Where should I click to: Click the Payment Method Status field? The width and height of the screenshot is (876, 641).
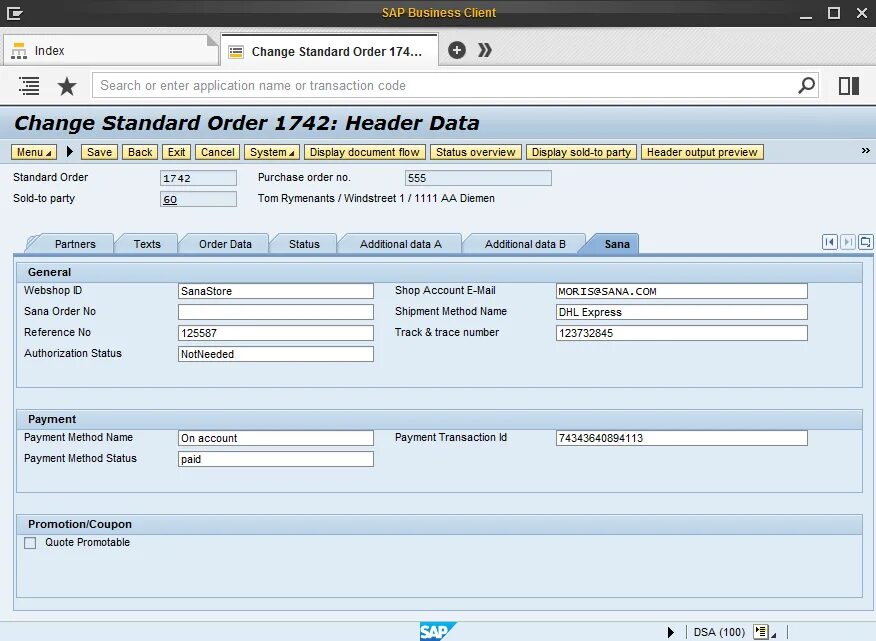point(276,459)
